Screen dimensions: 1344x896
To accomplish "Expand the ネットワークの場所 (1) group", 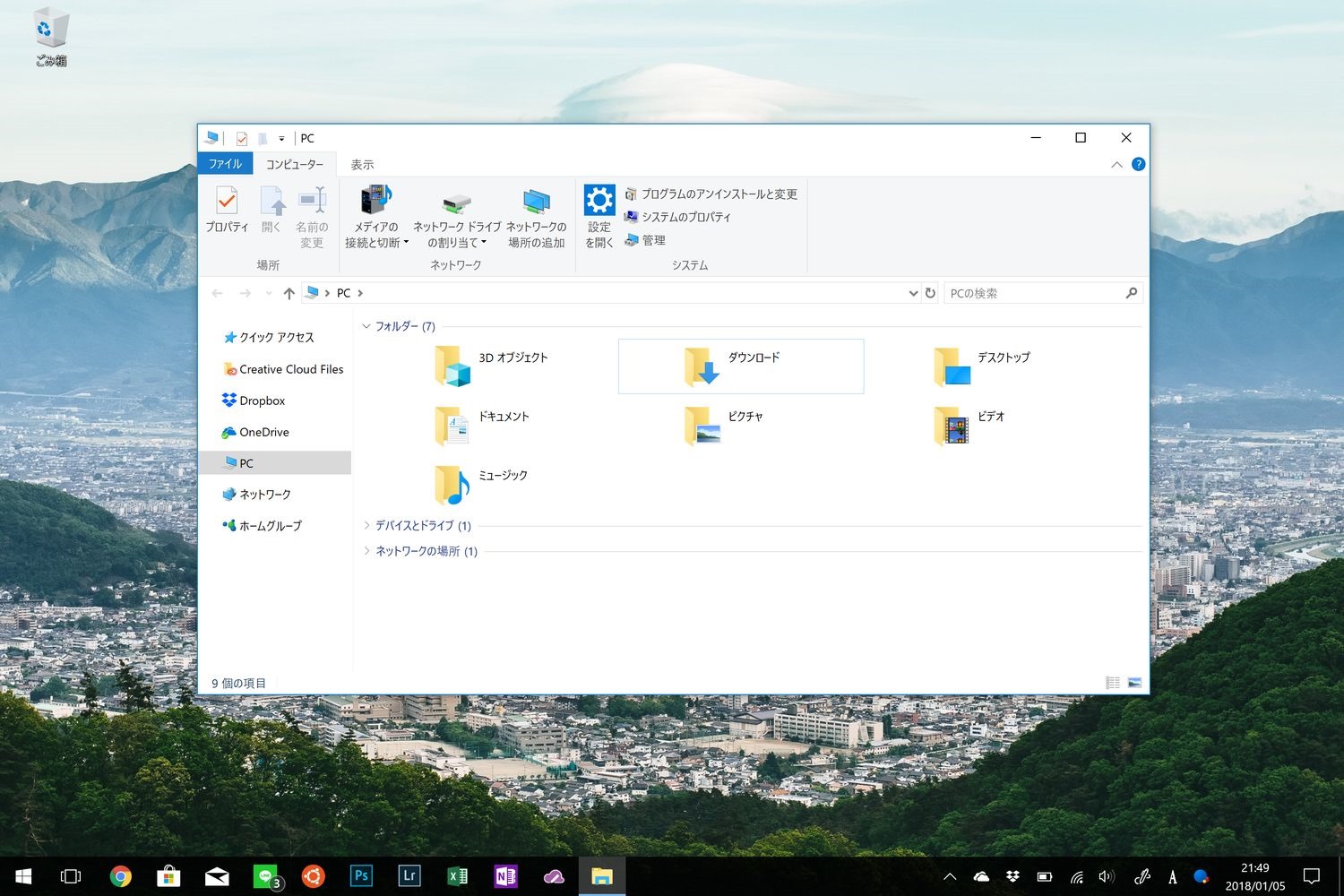I will coord(366,551).
